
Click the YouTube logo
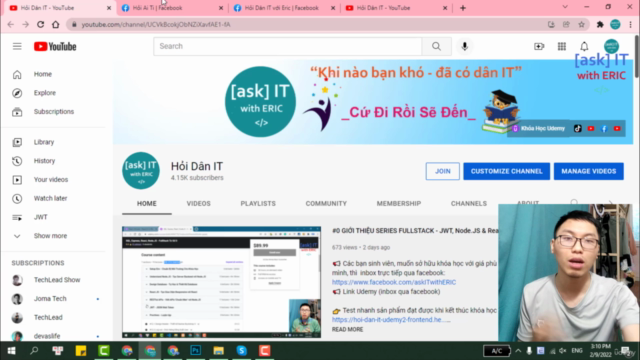tap(55, 47)
